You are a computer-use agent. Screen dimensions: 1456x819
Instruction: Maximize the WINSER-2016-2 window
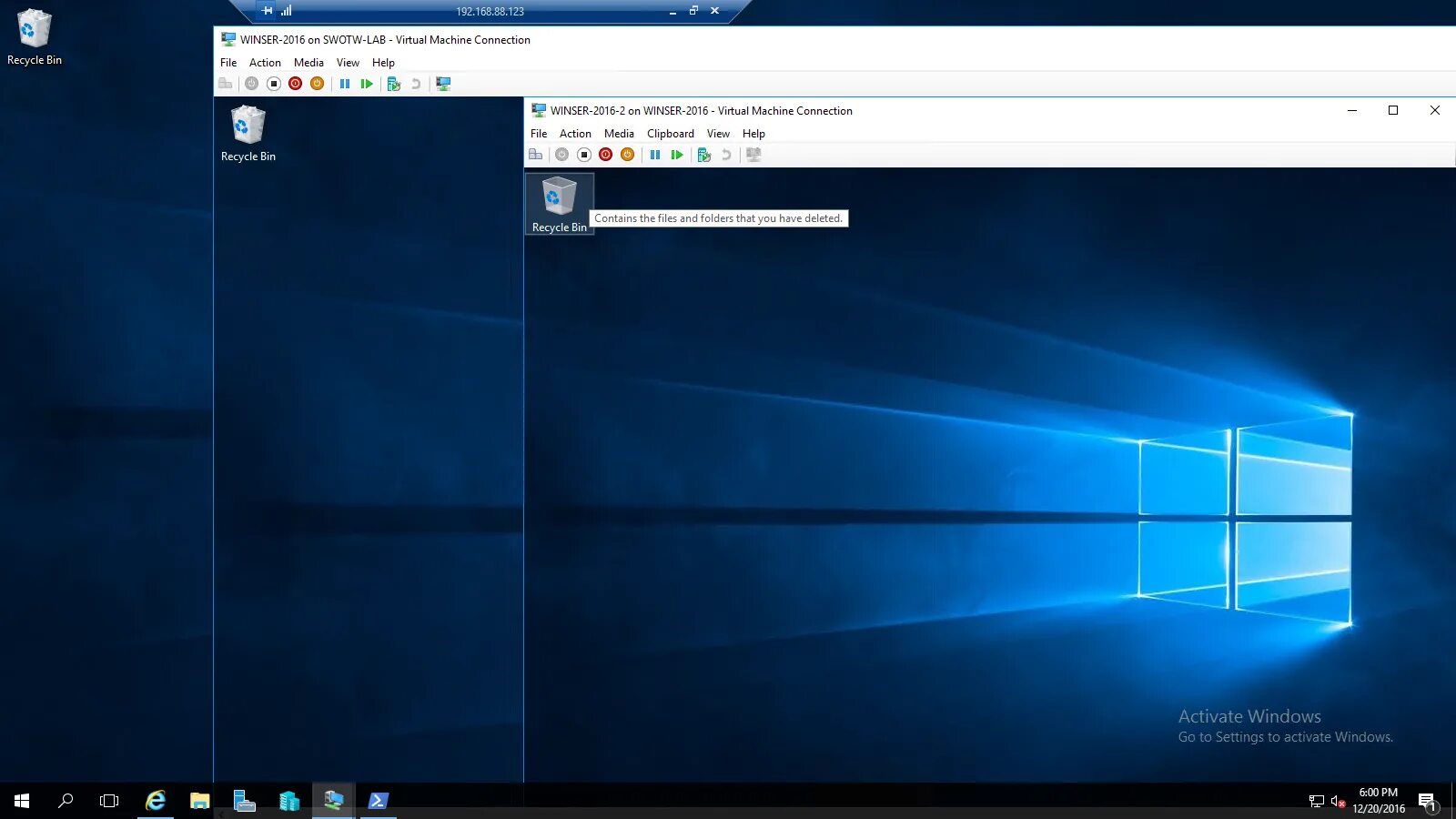[1393, 110]
